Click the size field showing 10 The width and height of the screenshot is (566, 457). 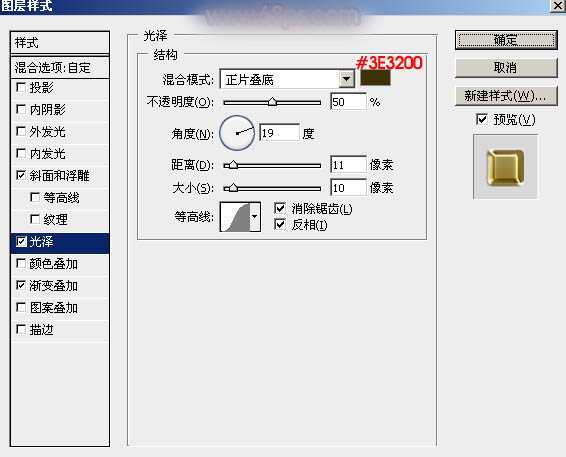348,188
